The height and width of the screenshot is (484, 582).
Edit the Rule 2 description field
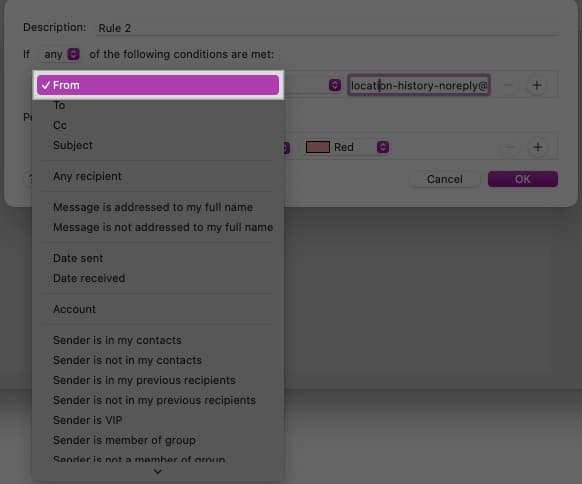point(327,28)
